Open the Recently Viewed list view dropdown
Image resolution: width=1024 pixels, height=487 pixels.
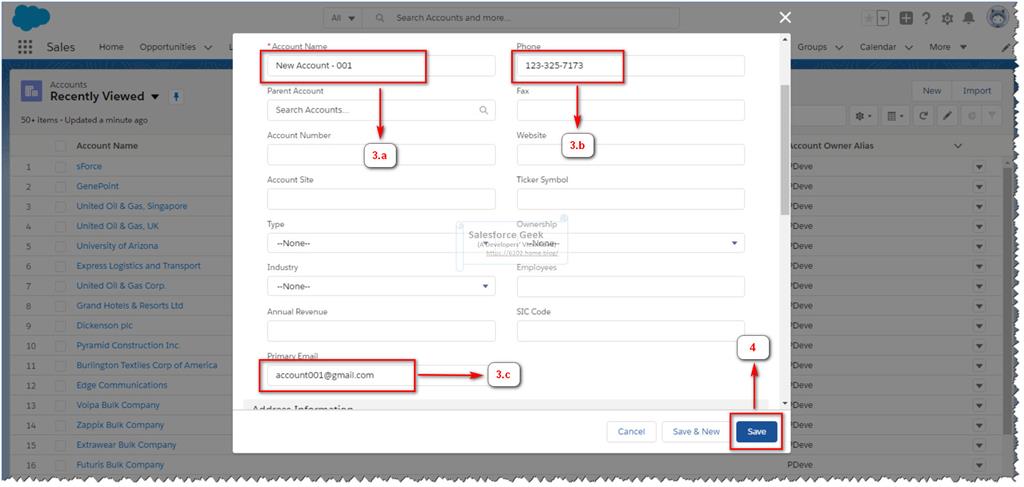(x=155, y=97)
